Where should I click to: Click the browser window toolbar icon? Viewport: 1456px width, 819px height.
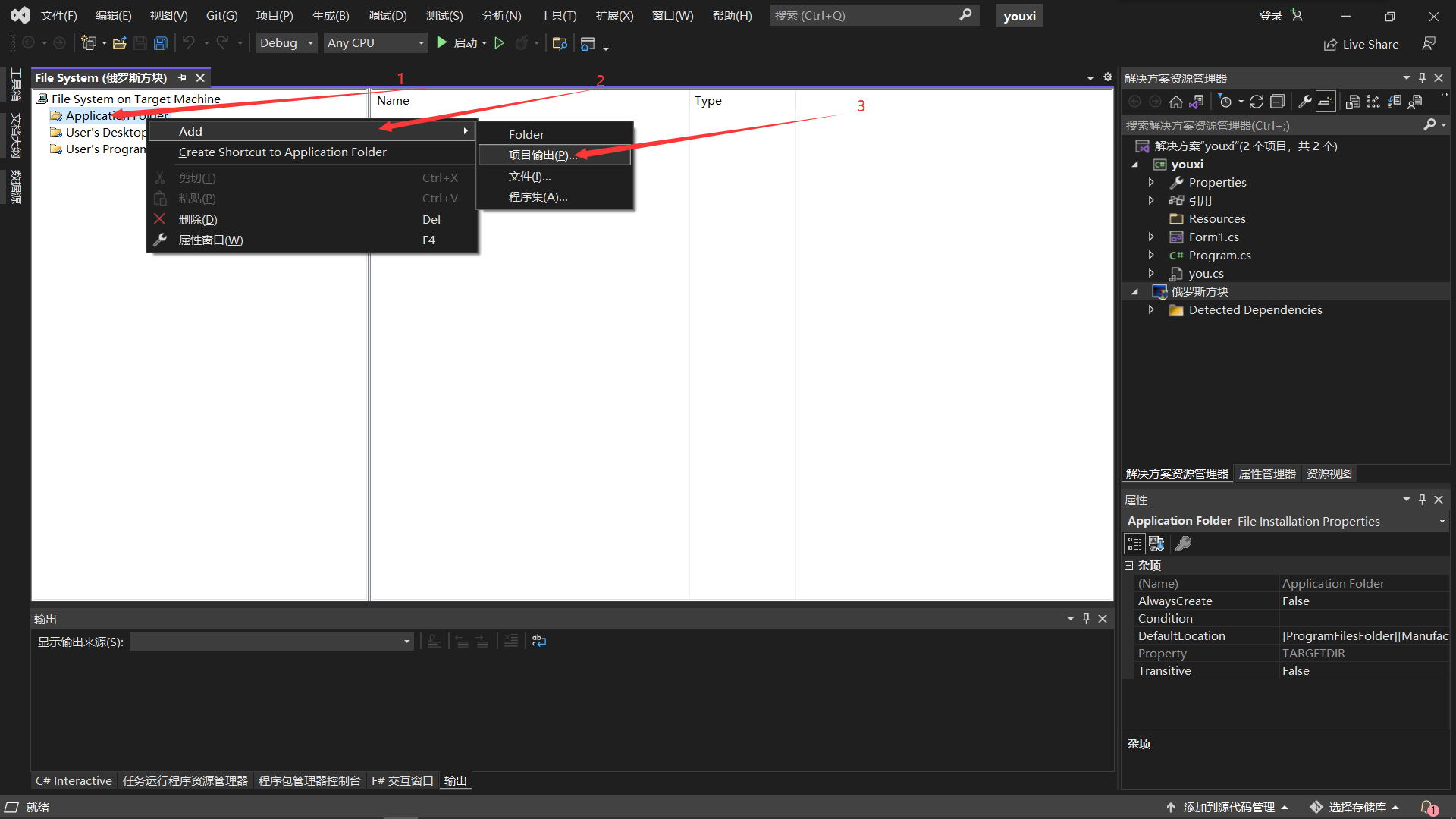[588, 44]
